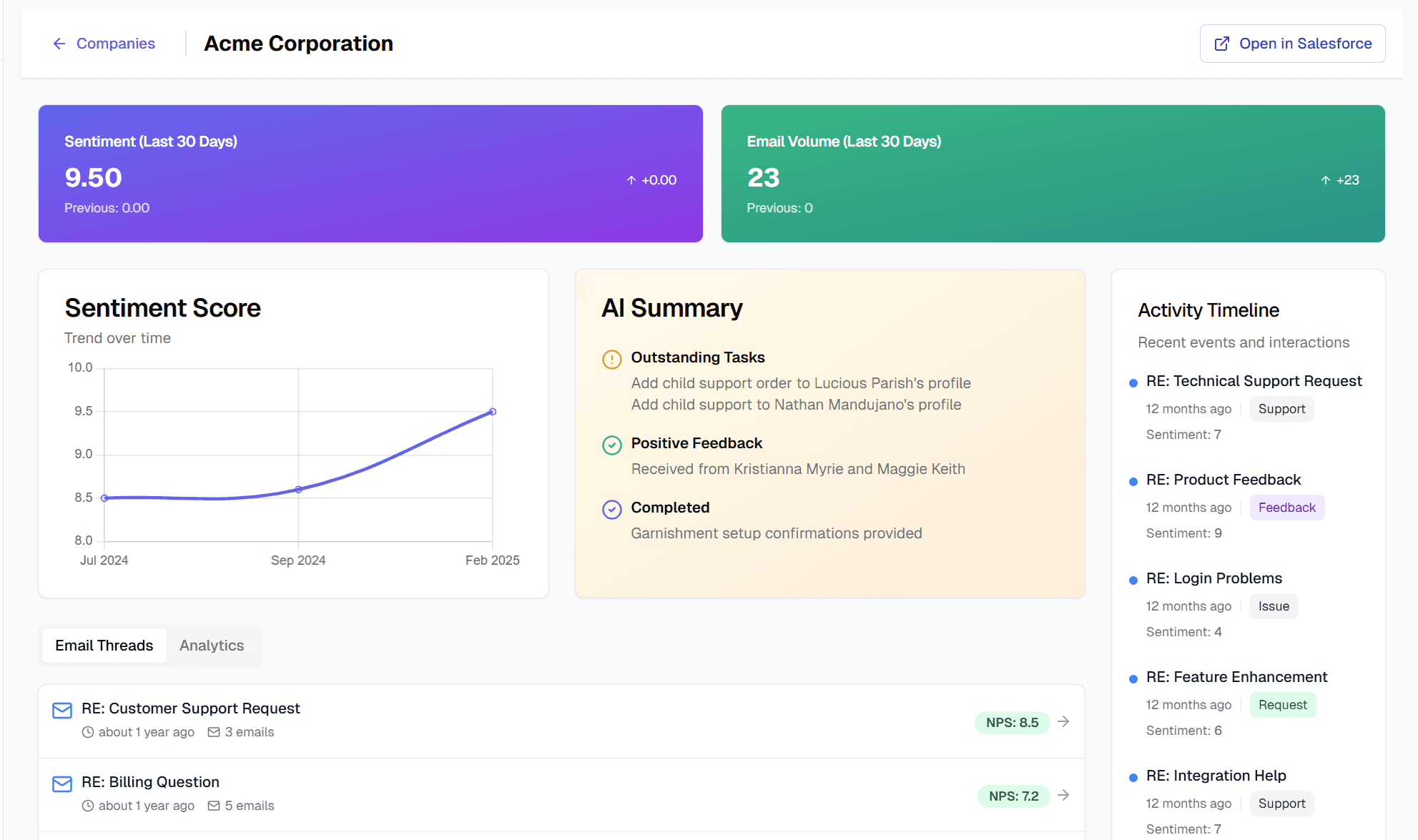Click the envelope icon for Customer Support Request

(62, 711)
